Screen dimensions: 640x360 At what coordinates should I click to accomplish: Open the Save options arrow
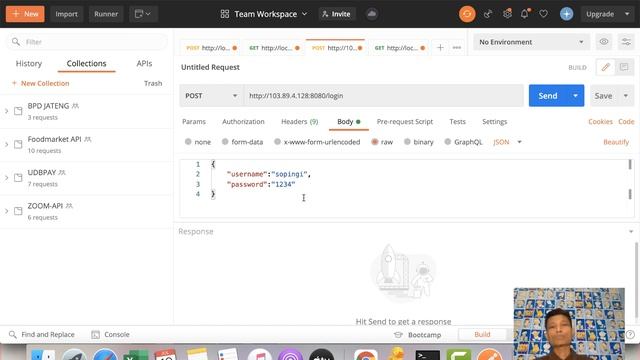[x=626, y=96]
